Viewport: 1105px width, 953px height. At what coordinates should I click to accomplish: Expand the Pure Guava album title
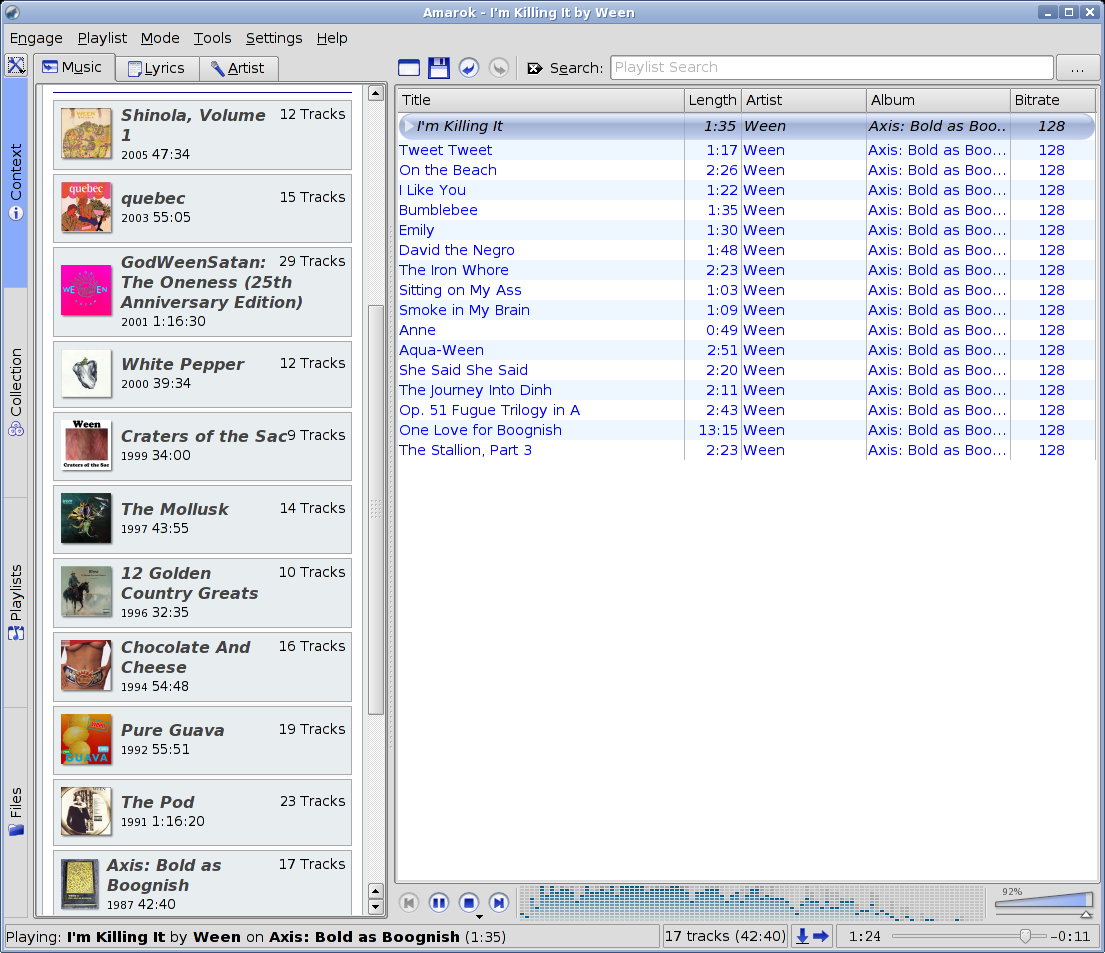[x=173, y=730]
